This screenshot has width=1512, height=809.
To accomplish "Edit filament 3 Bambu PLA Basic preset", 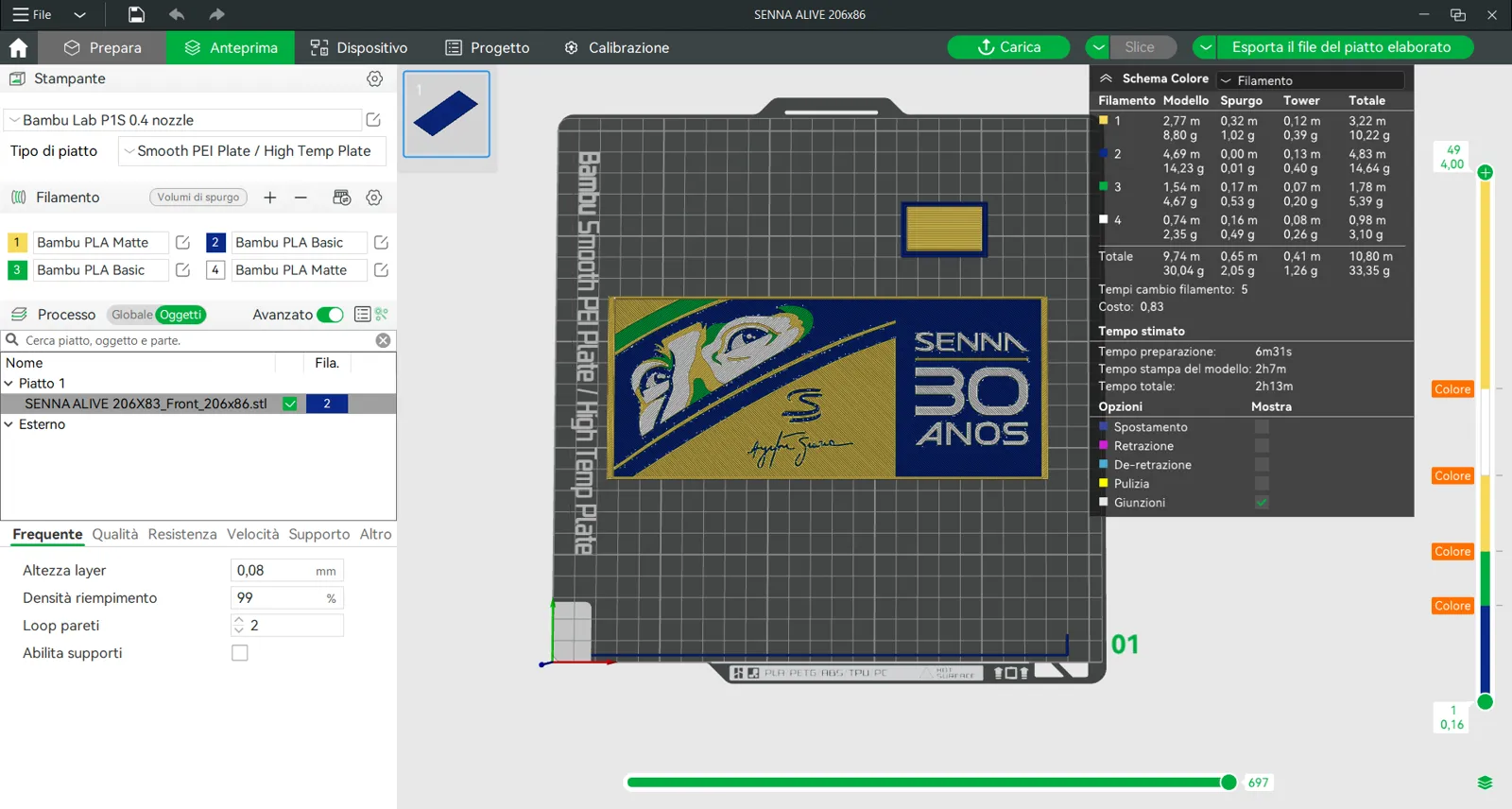I will tap(183, 270).
